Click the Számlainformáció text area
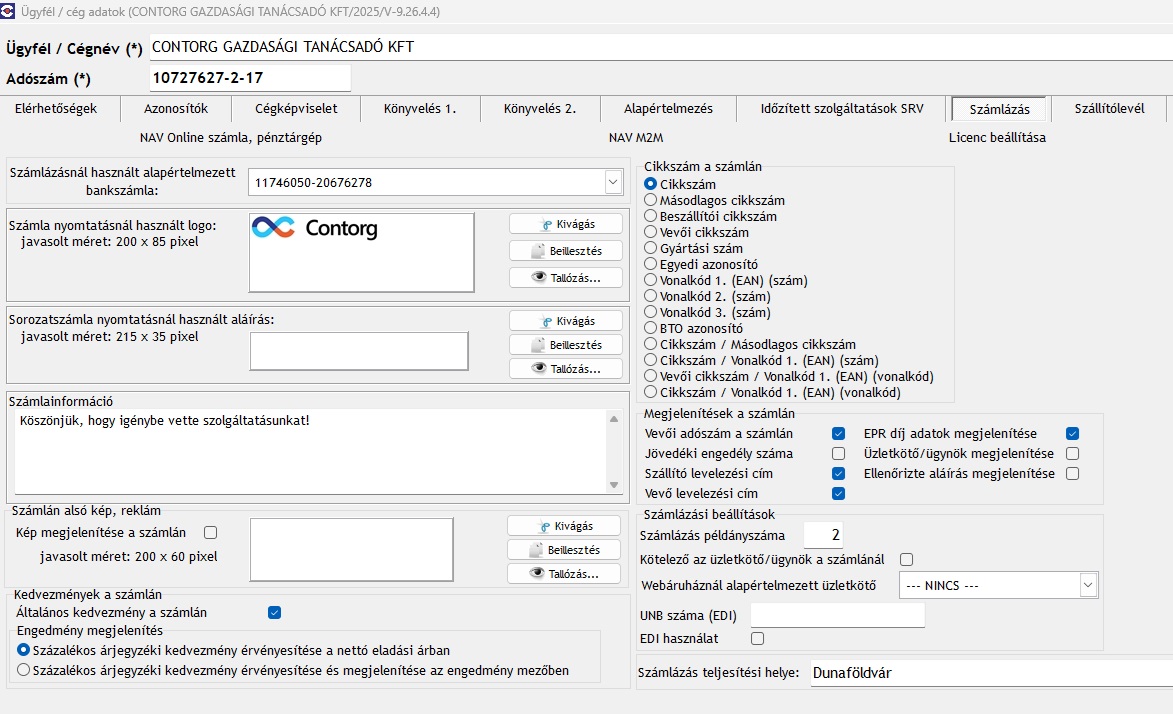1173x714 pixels. click(310, 451)
